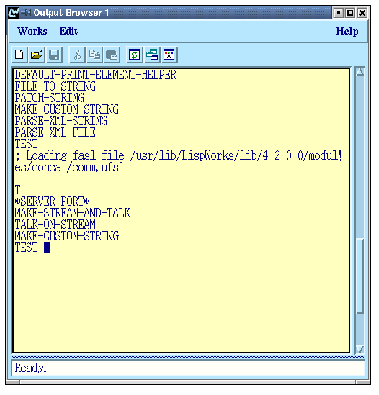Click the status bar at the bottom
This screenshot has height=395, width=379.
click(188, 368)
